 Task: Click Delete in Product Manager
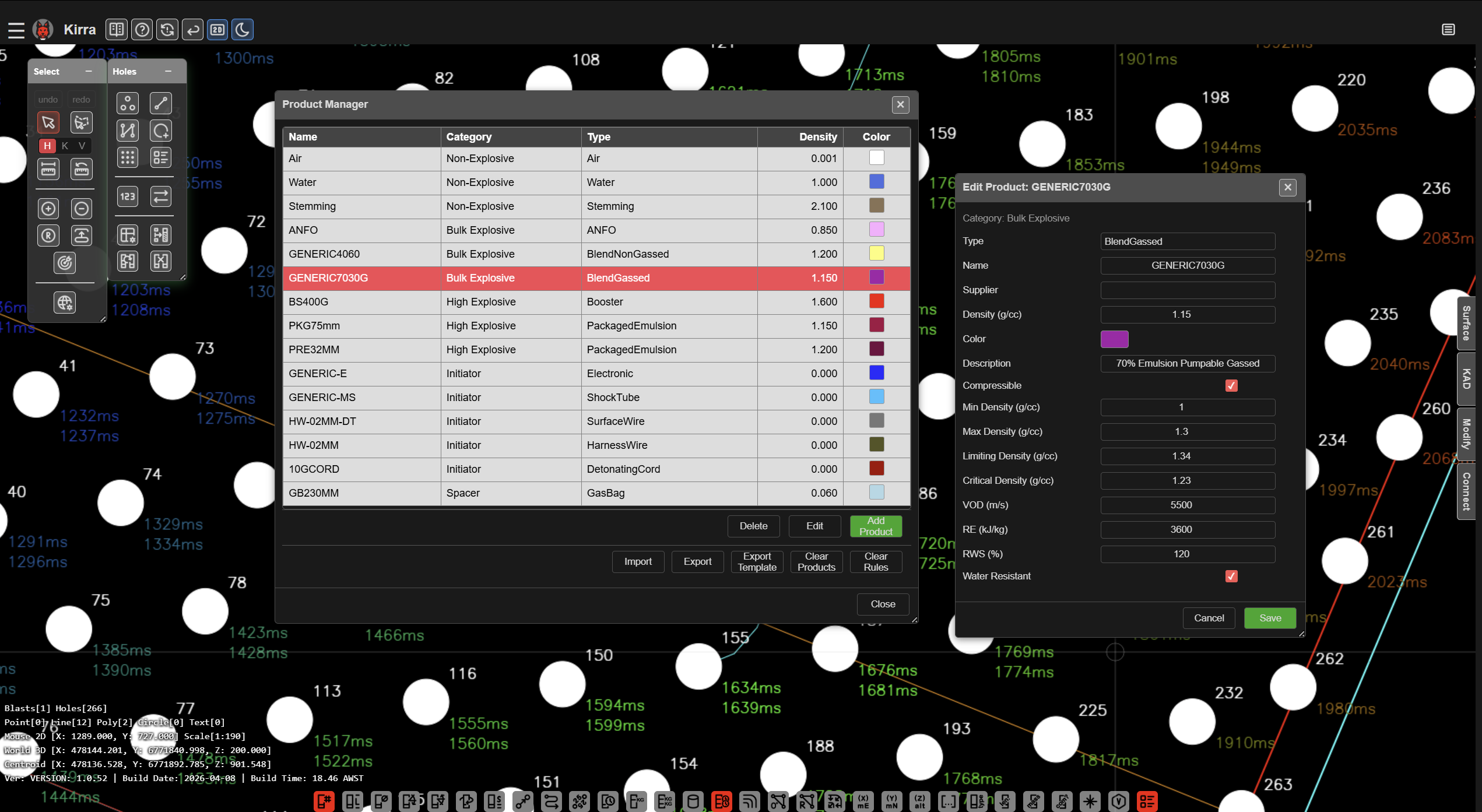pos(753,526)
